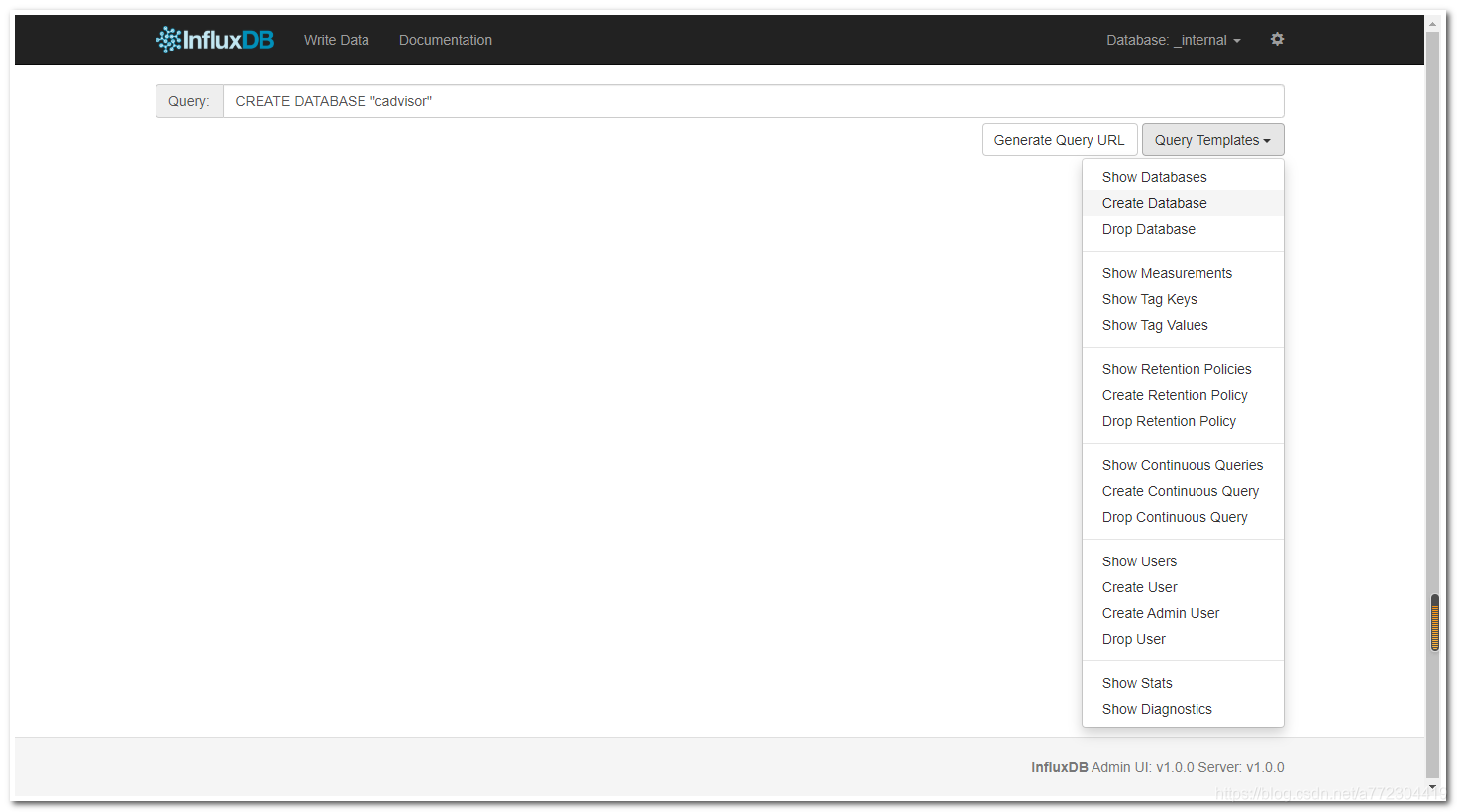The image size is (1457, 812).
Task: Open the settings gear icon
Action: 1277,39
